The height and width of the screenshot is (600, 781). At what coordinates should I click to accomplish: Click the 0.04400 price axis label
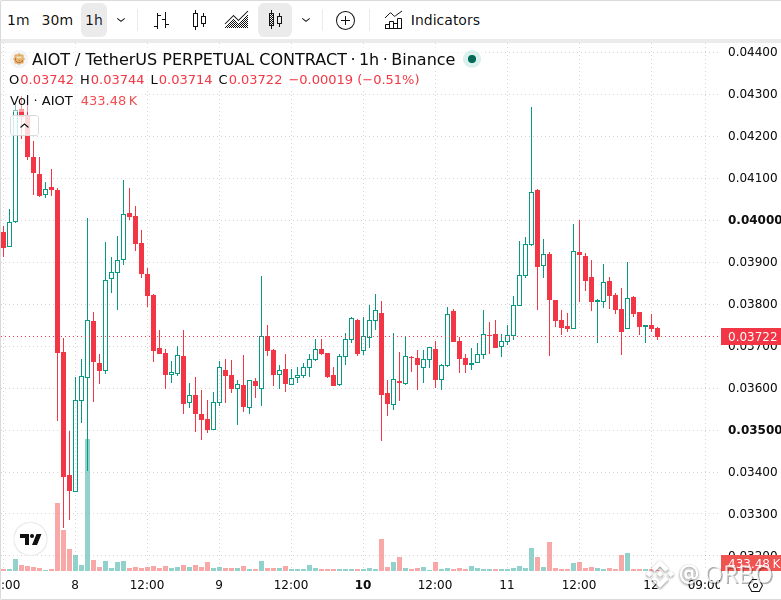[753, 52]
